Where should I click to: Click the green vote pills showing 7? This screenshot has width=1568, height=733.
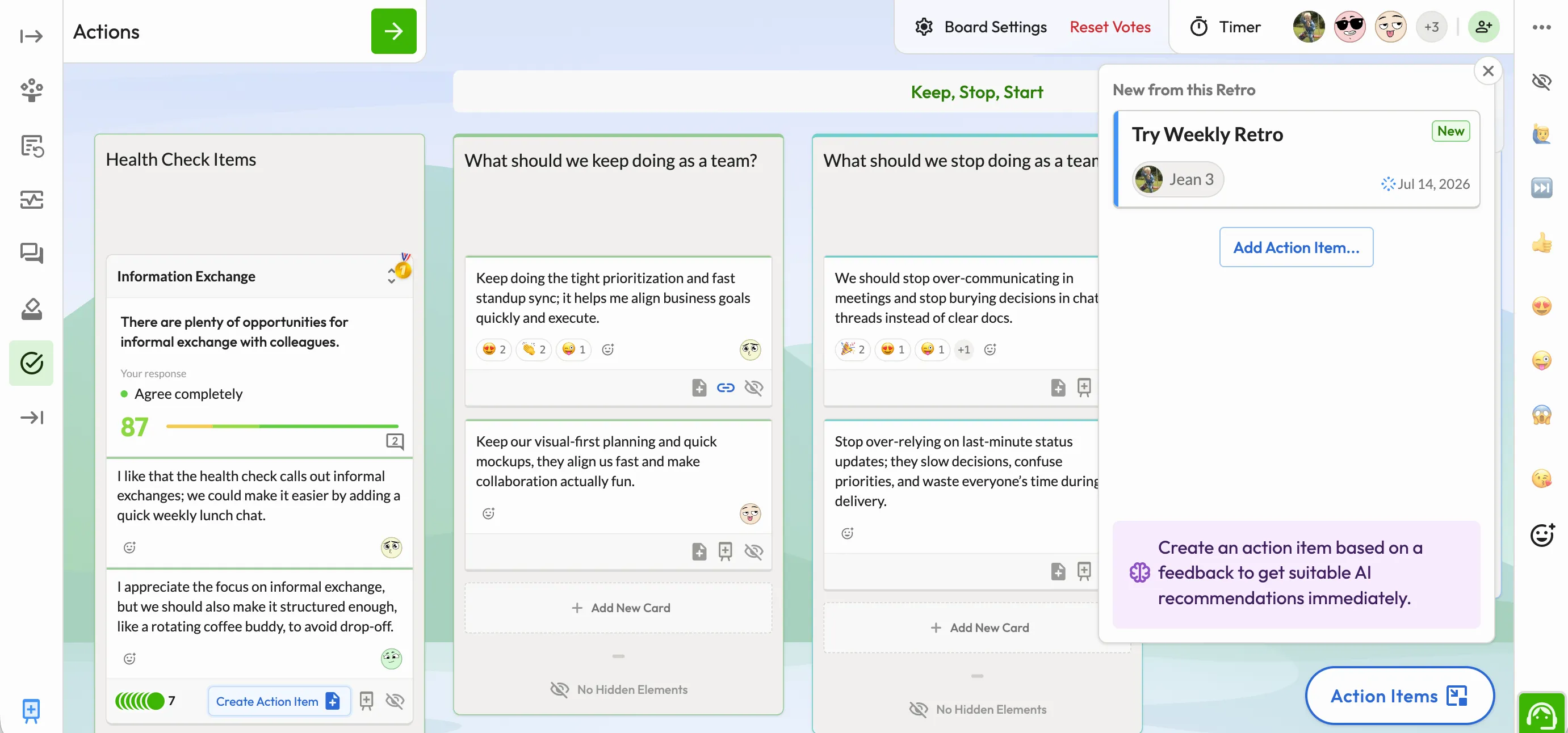(x=140, y=701)
